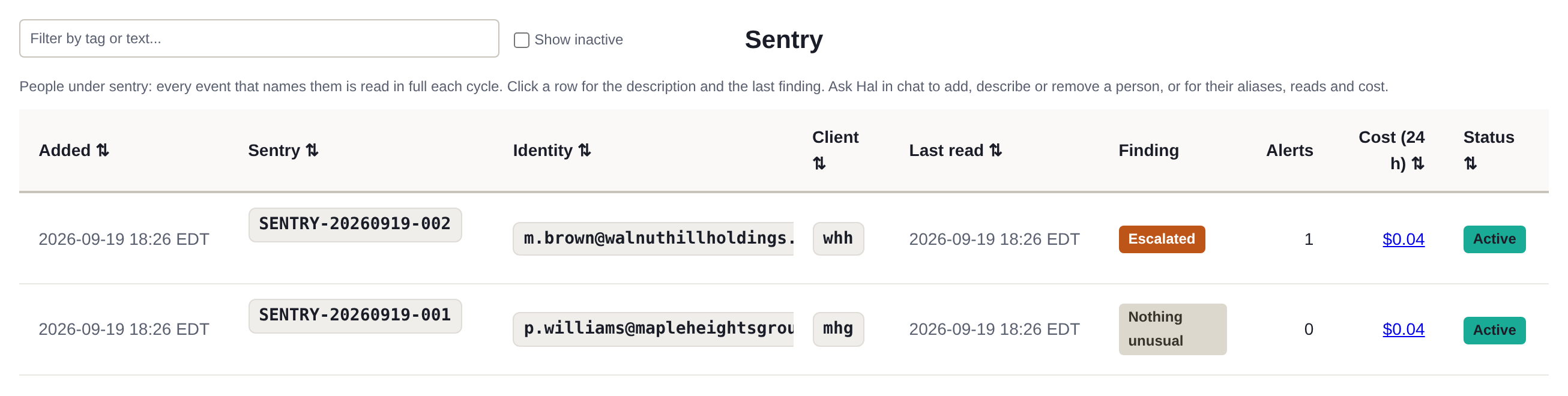
Task: Sort table by Sentry column
Action: point(283,150)
